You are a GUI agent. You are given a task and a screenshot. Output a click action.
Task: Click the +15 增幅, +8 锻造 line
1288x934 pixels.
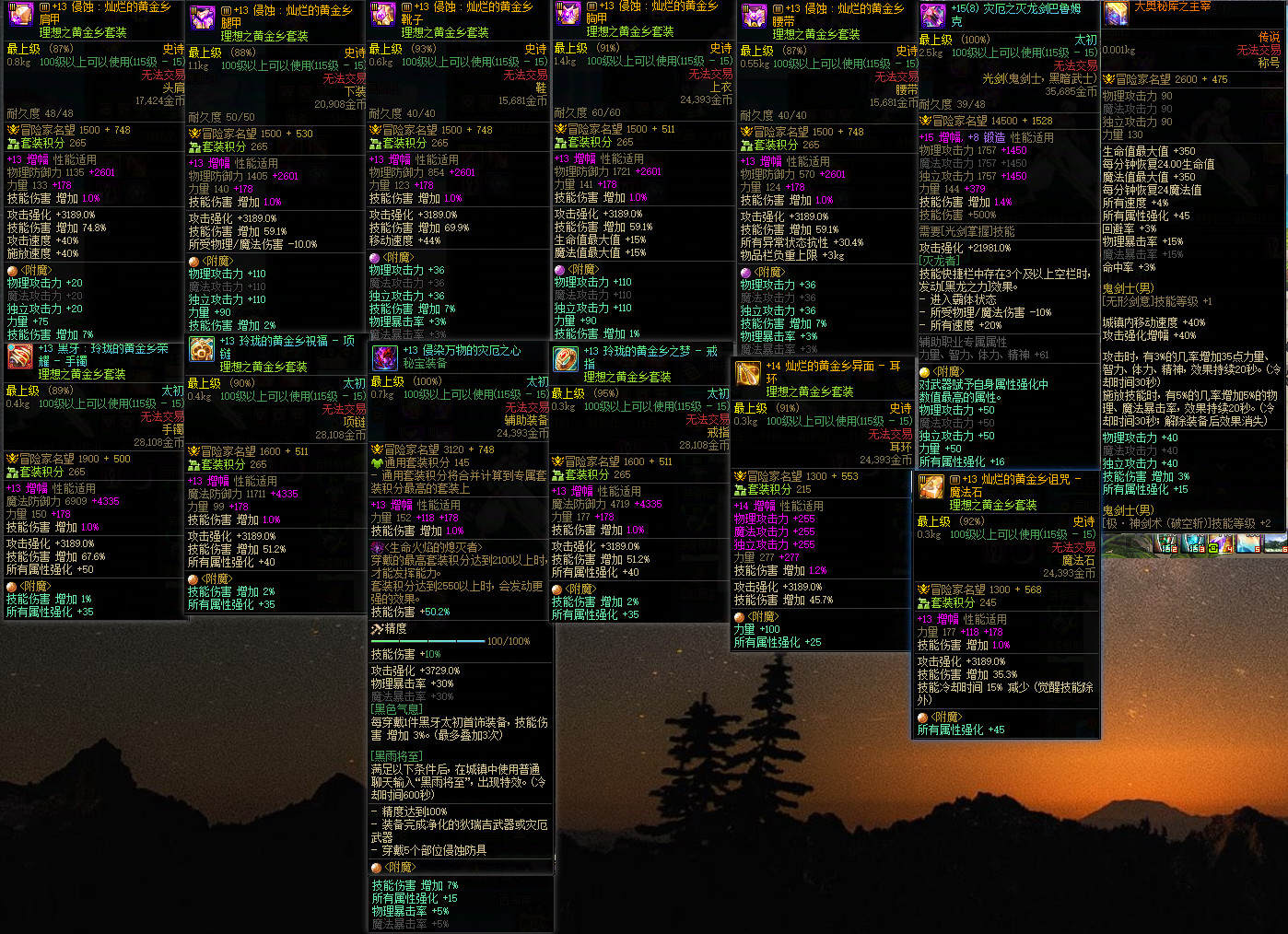pos(986,137)
